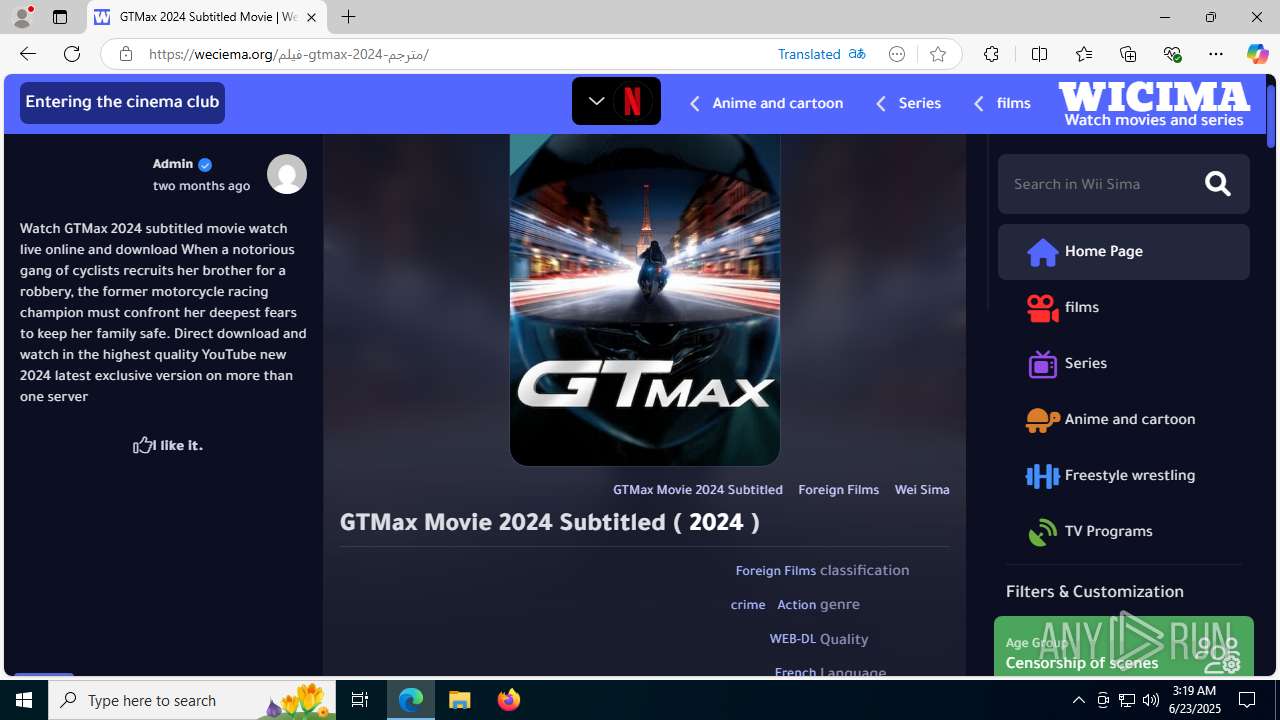Screen dimensions: 1280x720
Task: Open the Tab actions menu icon
Action: (x=60, y=17)
